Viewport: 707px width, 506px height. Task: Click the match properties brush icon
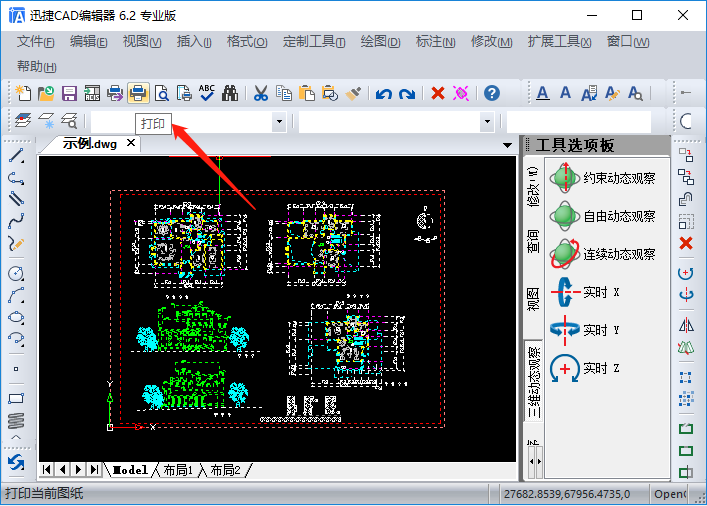(354, 93)
